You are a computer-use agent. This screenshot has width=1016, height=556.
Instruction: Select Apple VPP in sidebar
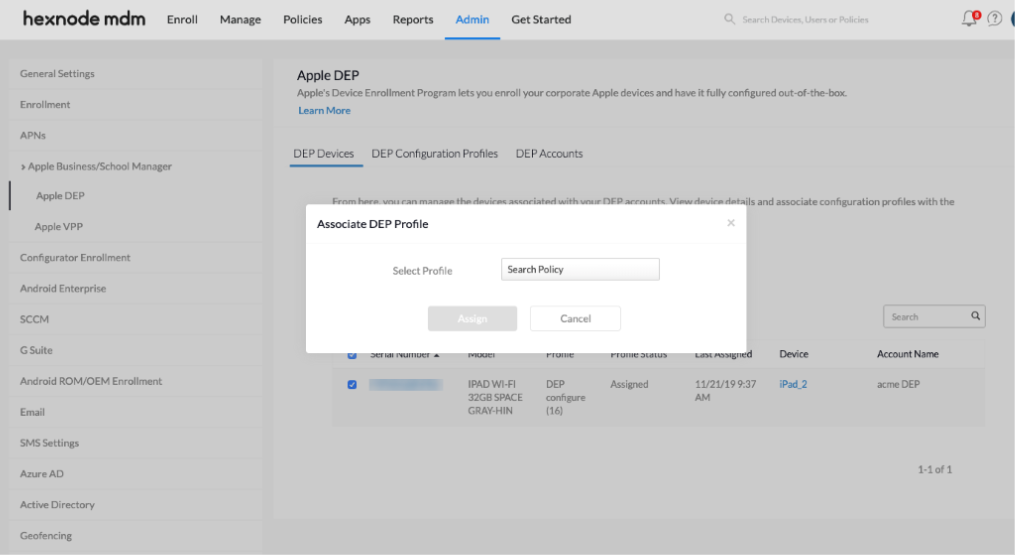[58, 227]
